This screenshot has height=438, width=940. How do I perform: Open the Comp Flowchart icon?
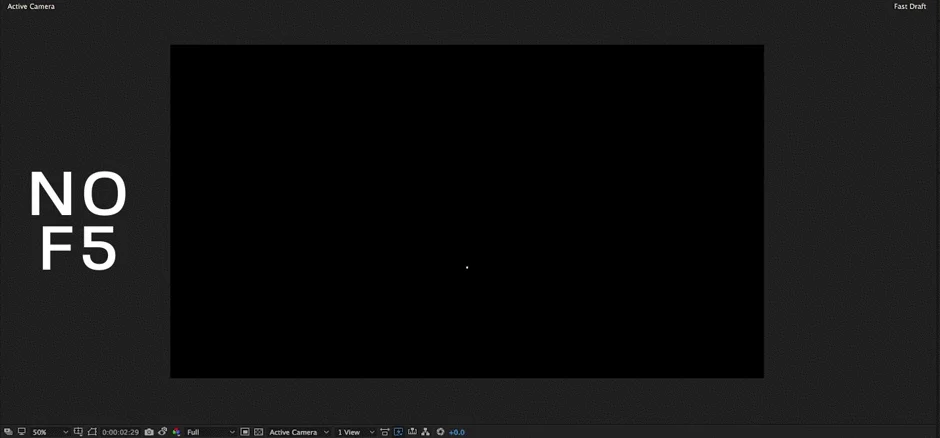(426, 431)
